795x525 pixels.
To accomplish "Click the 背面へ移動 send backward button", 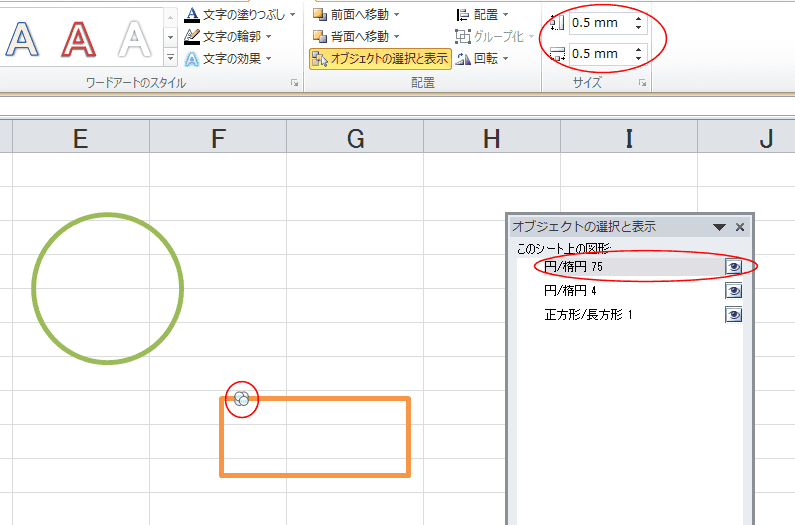I will pyautogui.click(x=351, y=37).
